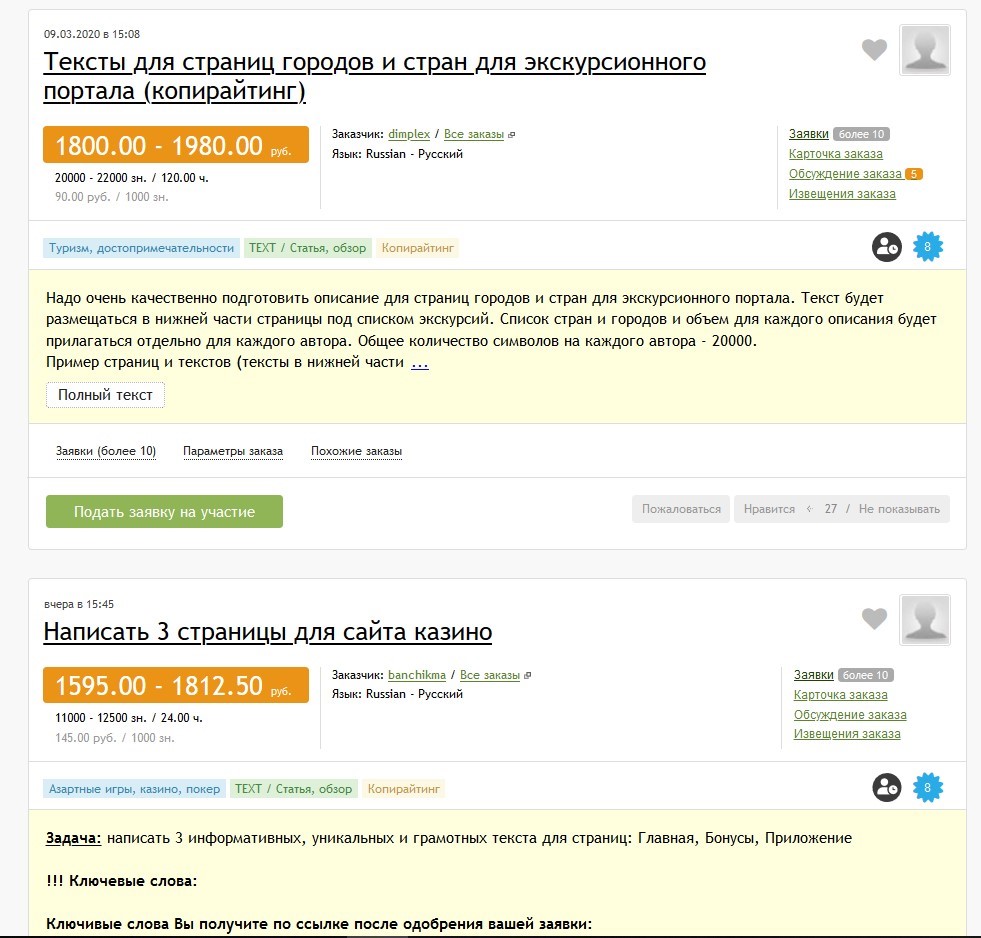Open Обсуждение заказа link with 5 badge
Viewport: 981px width, 938px height.
(x=845, y=174)
